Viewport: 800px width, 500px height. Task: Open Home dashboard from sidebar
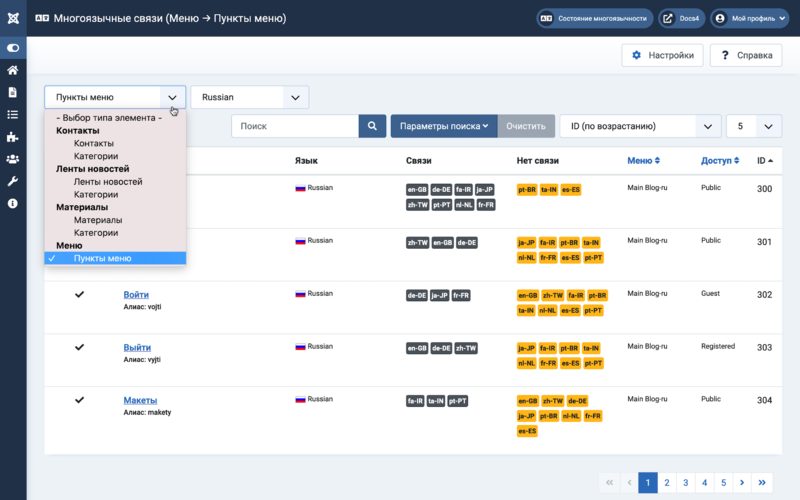[x=13, y=70]
